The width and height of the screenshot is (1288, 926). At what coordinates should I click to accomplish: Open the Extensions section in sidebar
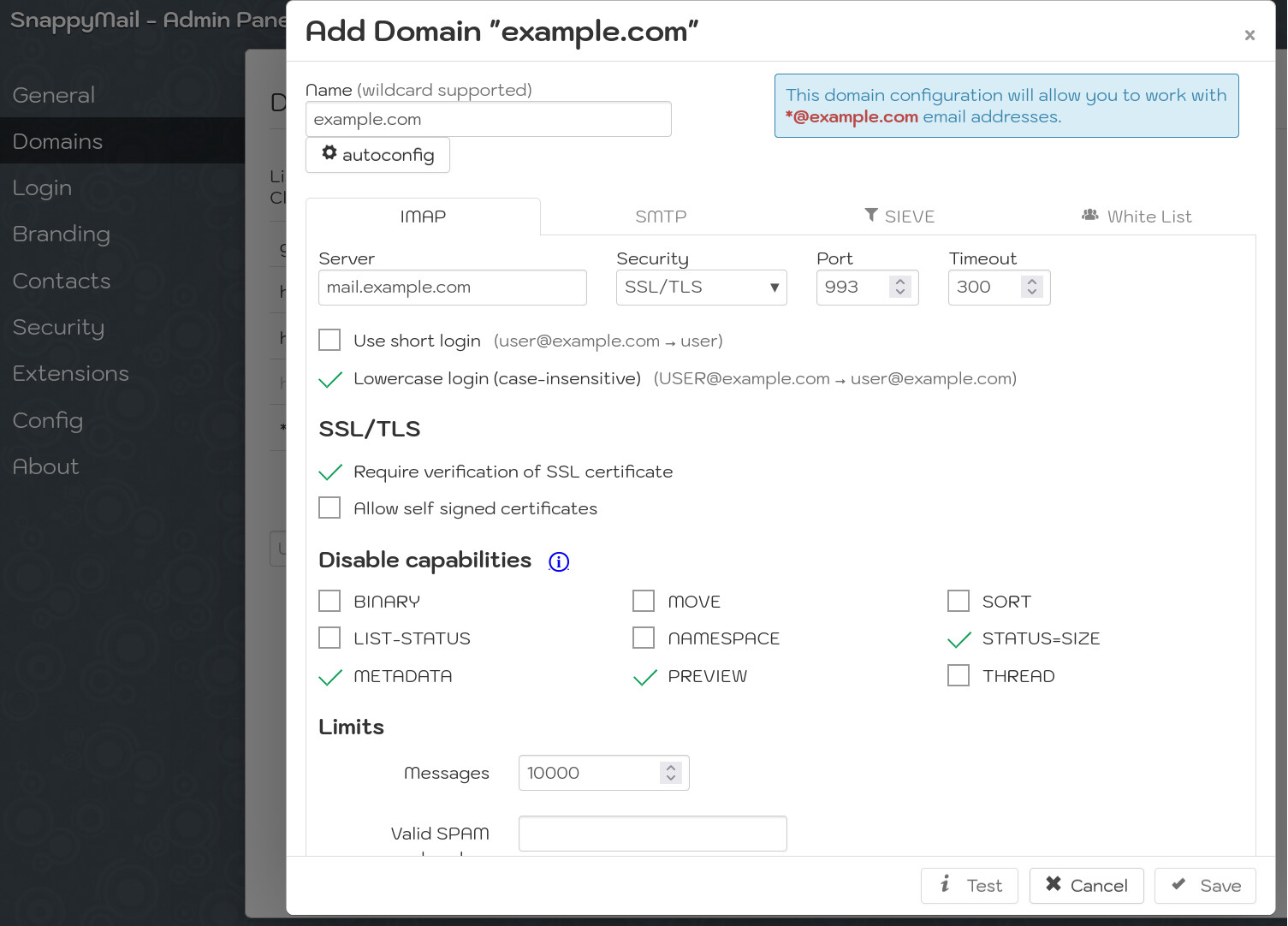point(70,373)
